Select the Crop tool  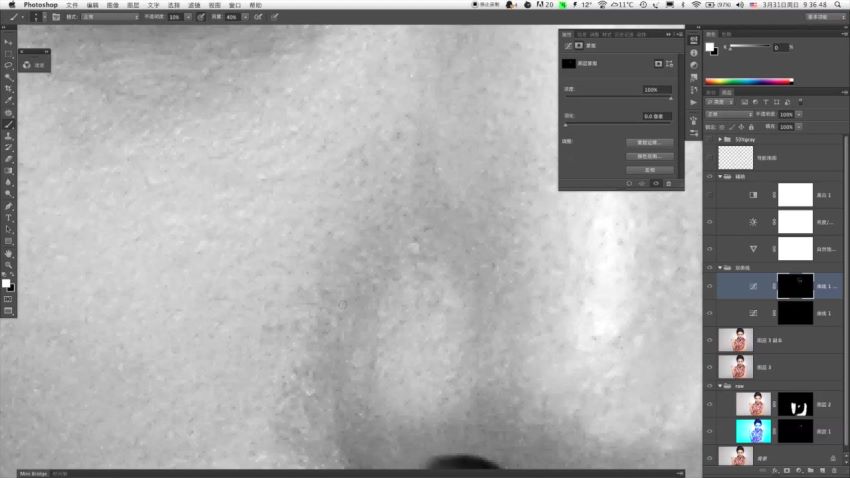coord(8,88)
